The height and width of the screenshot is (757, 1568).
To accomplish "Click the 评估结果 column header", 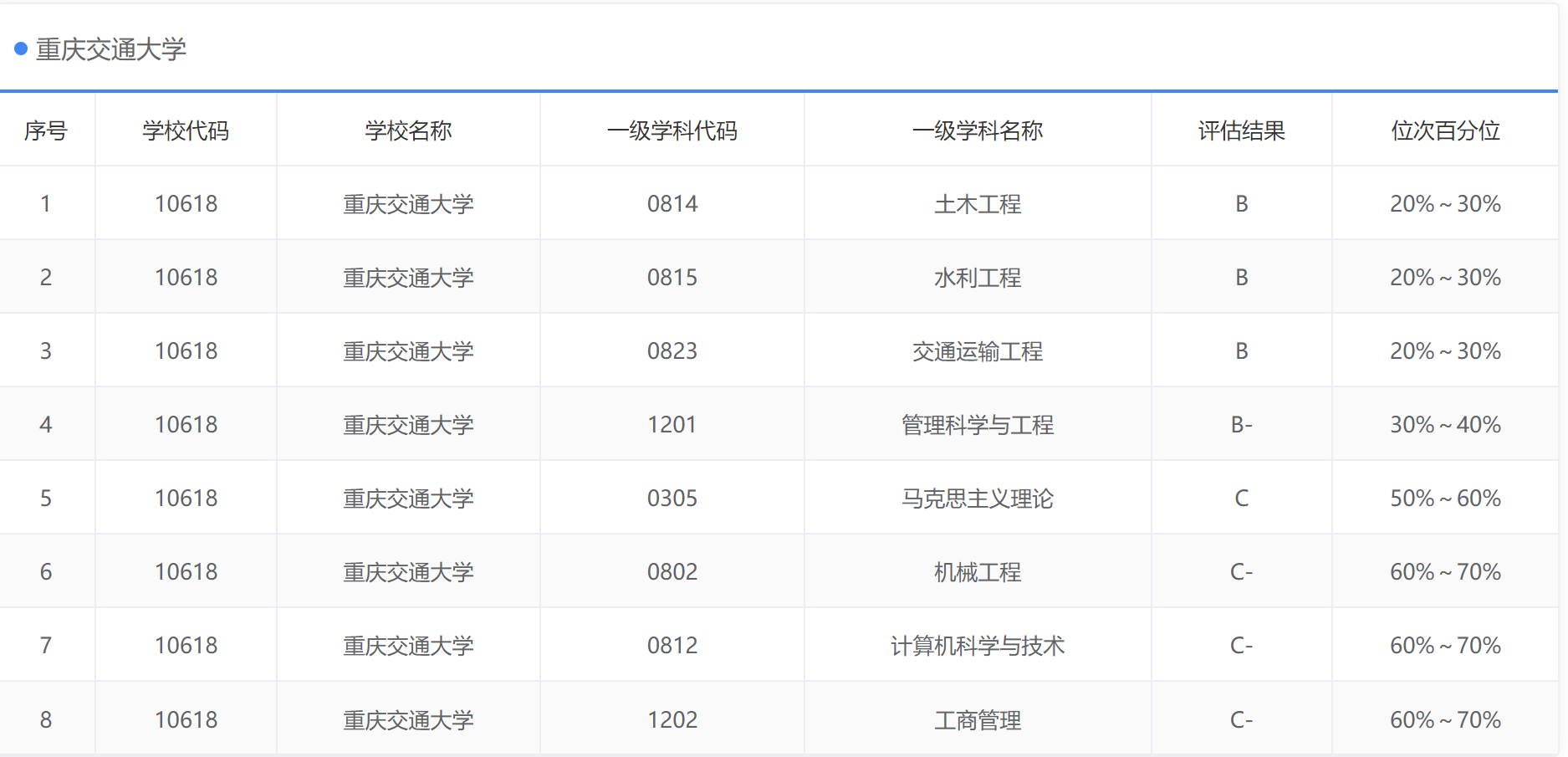I will tap(1241, 130).
